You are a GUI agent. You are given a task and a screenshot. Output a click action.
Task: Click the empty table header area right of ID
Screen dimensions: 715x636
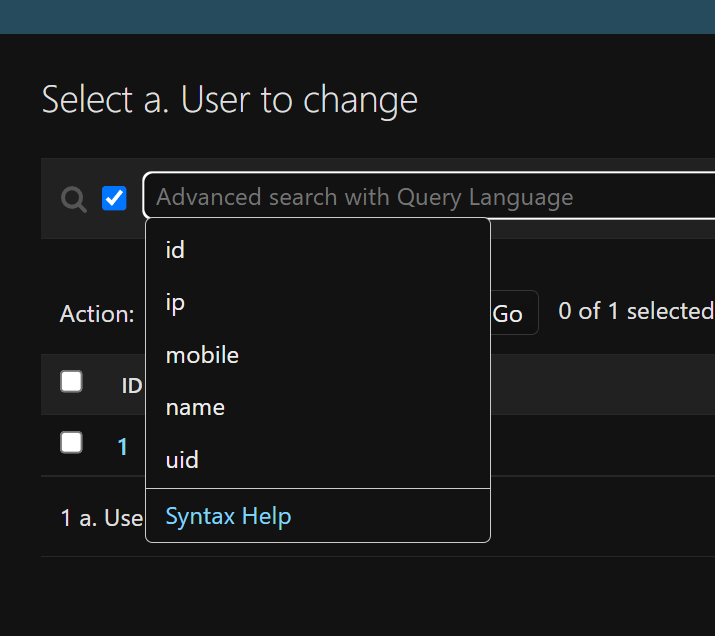[x=600, y=384]
